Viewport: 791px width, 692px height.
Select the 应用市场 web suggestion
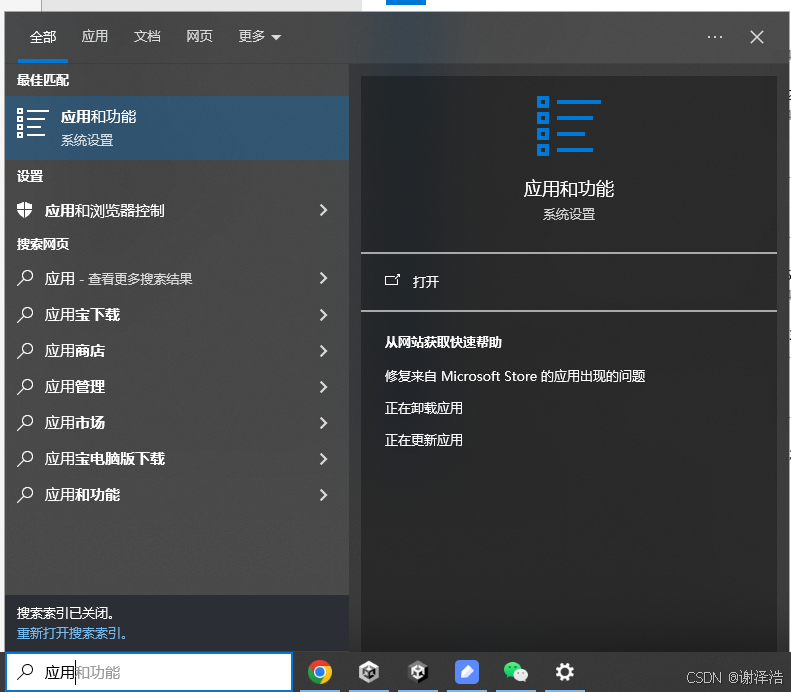click(x=177, y=423)
